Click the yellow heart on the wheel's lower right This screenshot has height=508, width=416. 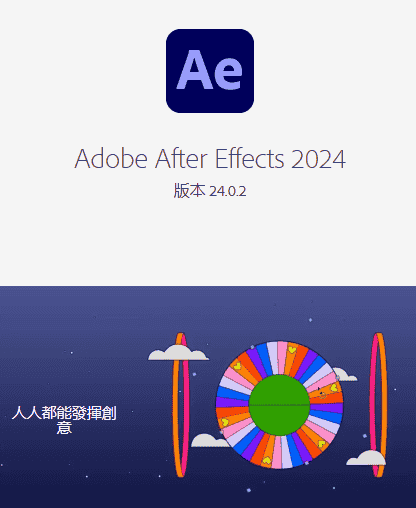[322, 444]
